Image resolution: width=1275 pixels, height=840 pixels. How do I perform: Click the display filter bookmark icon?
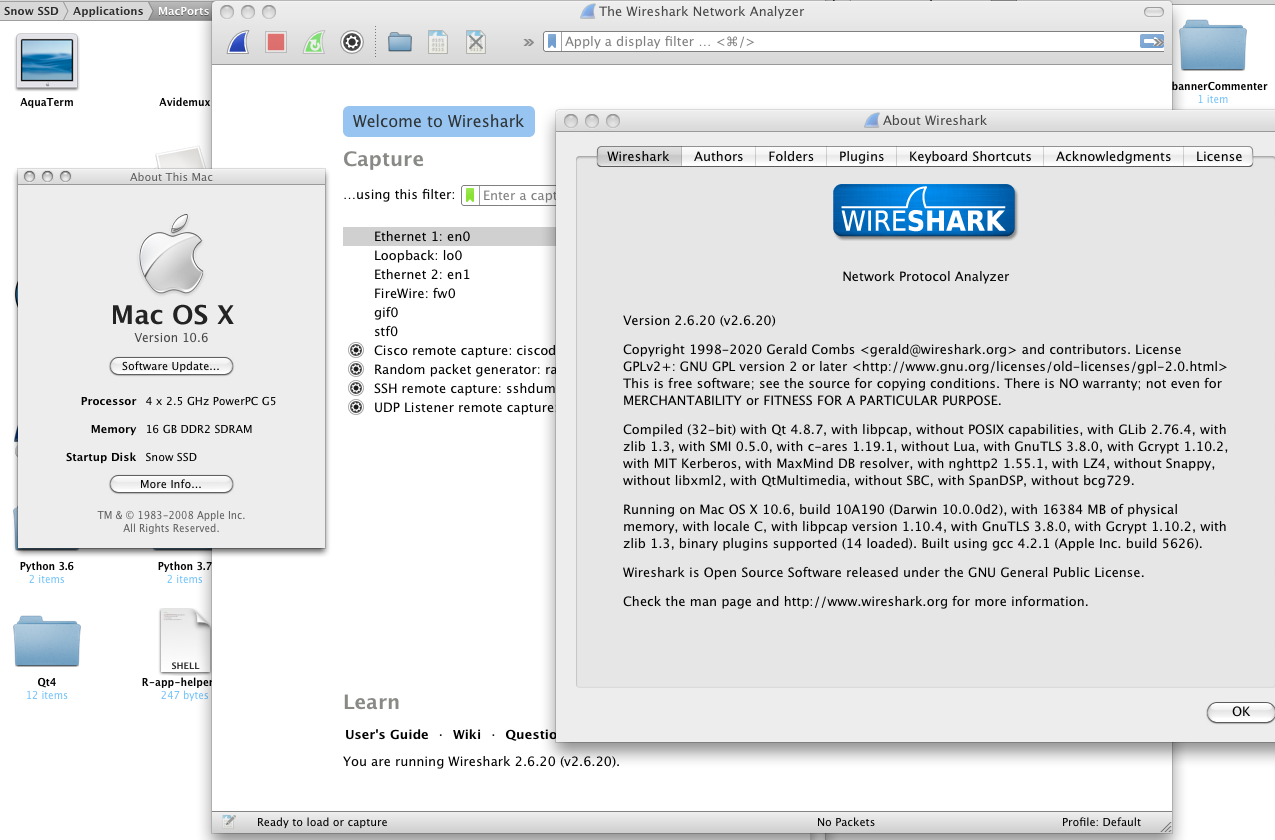coord(552,42)
